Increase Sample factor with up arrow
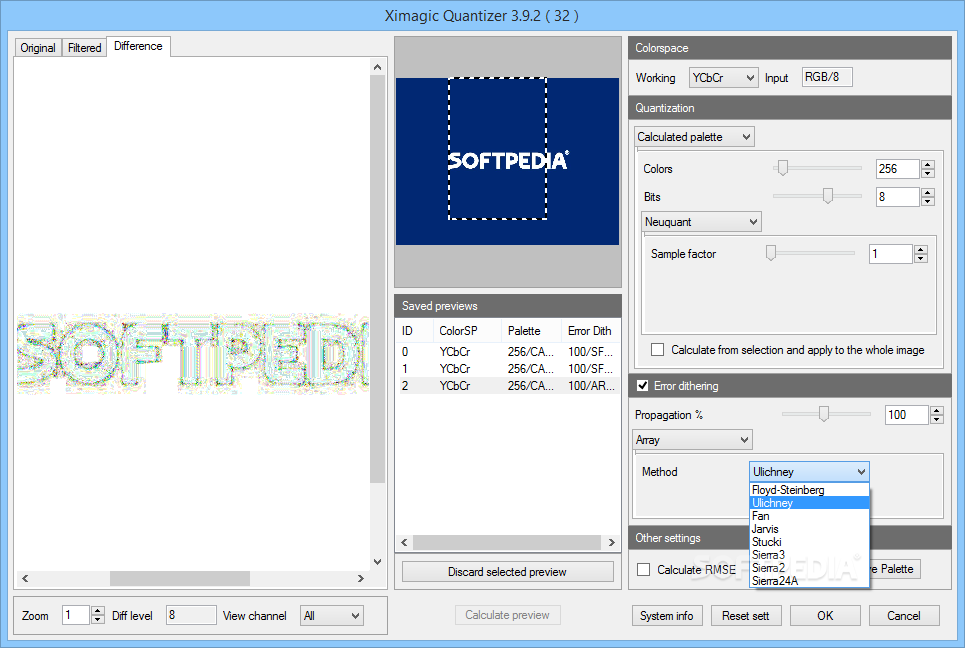 coord(921,249)
